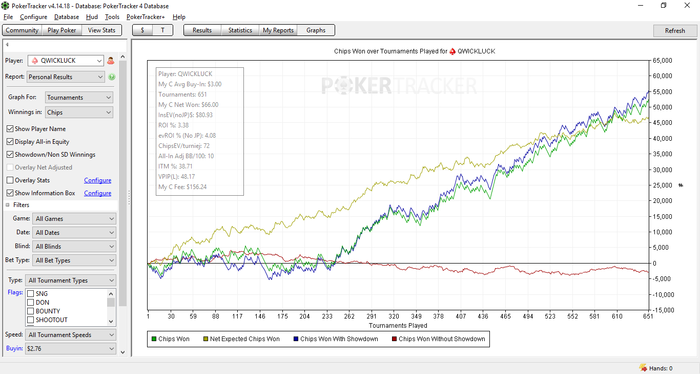Image resolution: width=700 pixels, height=374 pixels.
Task: Open the Speed All Tournament Speeds dropdown
Action: tap(71, 335)
